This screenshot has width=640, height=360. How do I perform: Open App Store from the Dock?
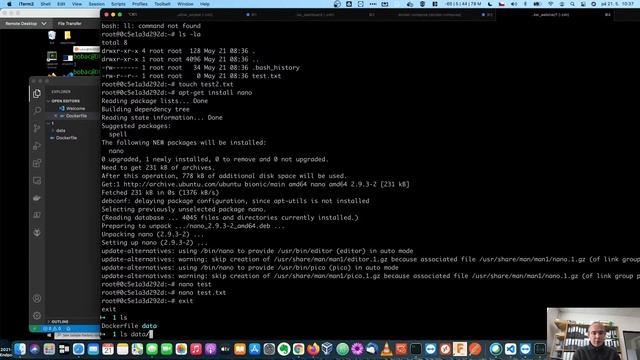click(x=255, y=349)
